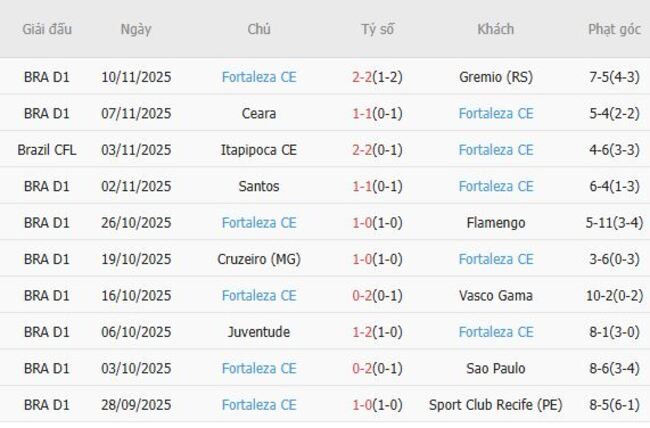Click Sport Club Recife (PE) team name
650x428 pixels.
(495, 405)
